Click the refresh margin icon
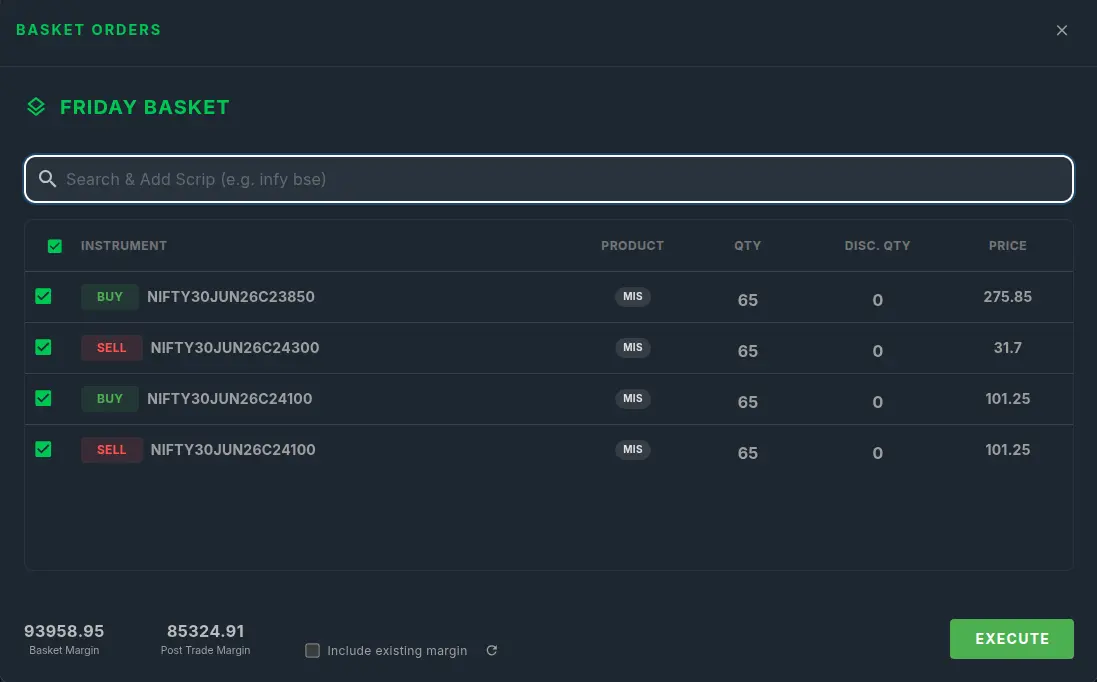Image resolution: width=1097 pixels, height=682 pixels. pos(492,651)
